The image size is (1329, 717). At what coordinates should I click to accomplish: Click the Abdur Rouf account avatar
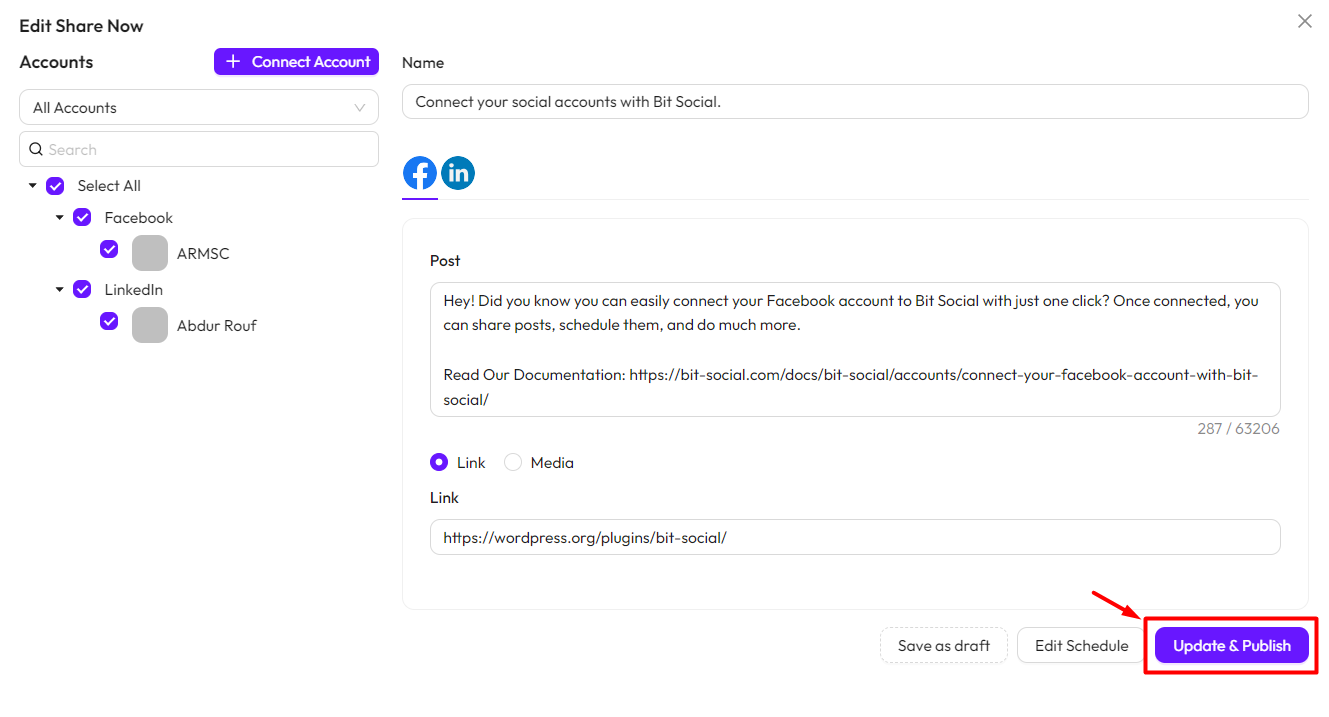pyautogui.click(x=150, y=325)
